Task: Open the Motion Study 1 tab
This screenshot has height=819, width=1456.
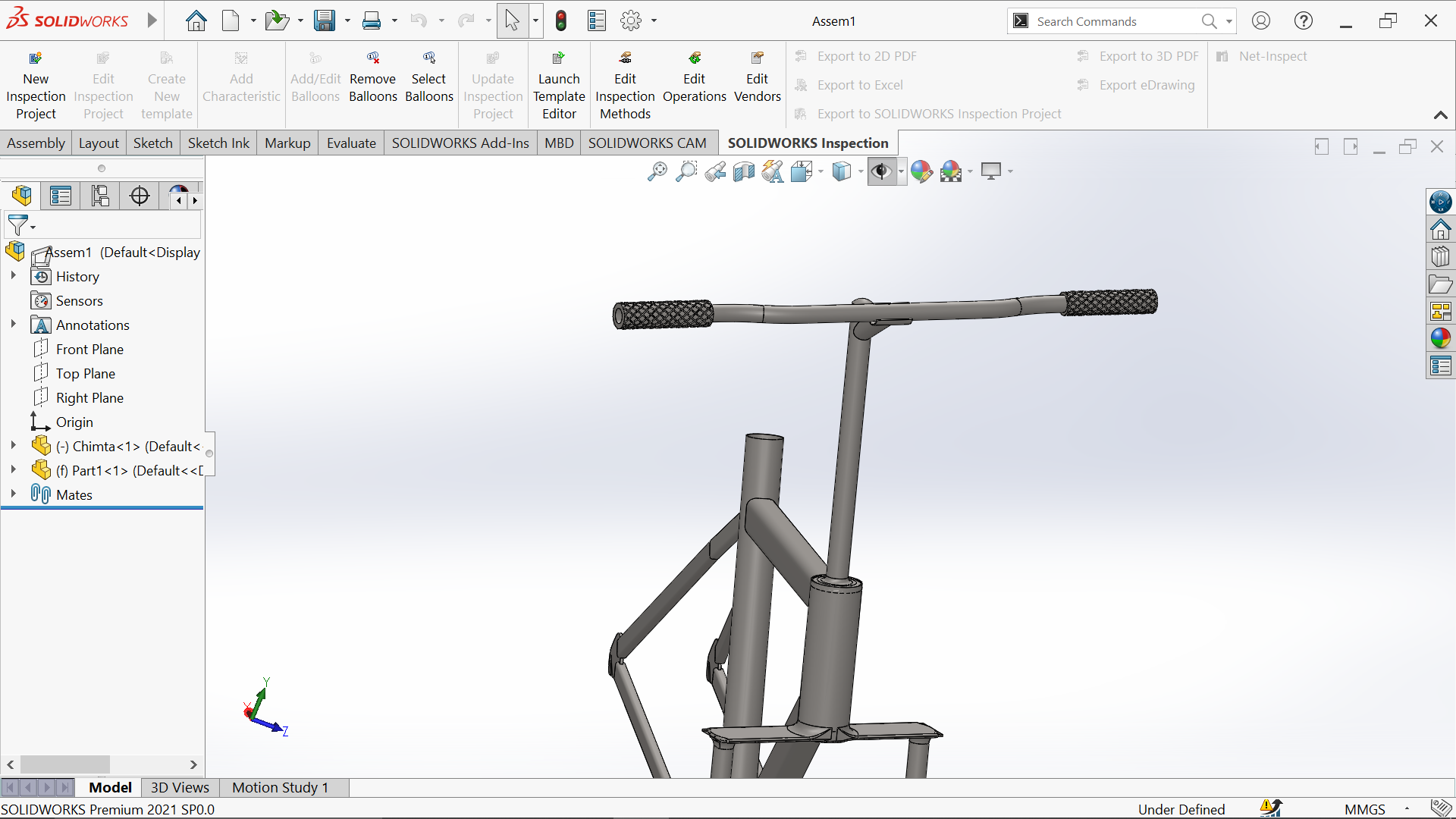Action: tap(280, 787)
